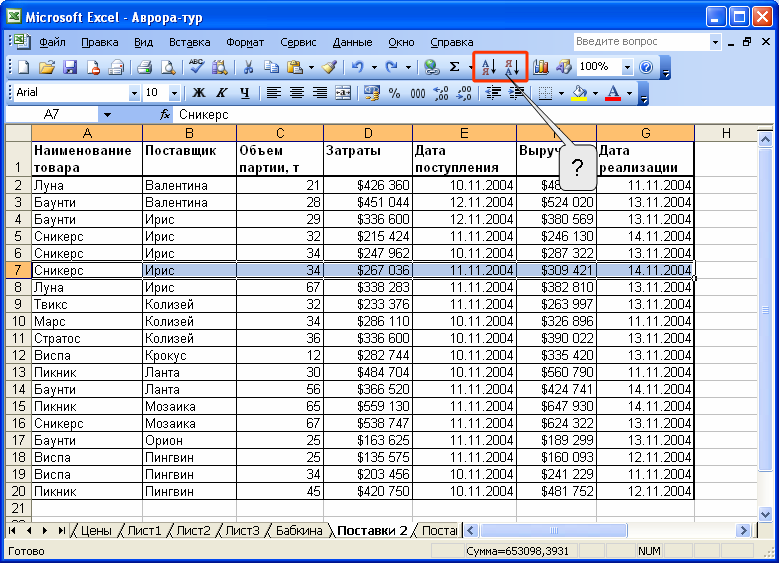The width and height of the screenshot is (779, 563).
Task: Click the insert function fx button
Action: tap(165, 115)
